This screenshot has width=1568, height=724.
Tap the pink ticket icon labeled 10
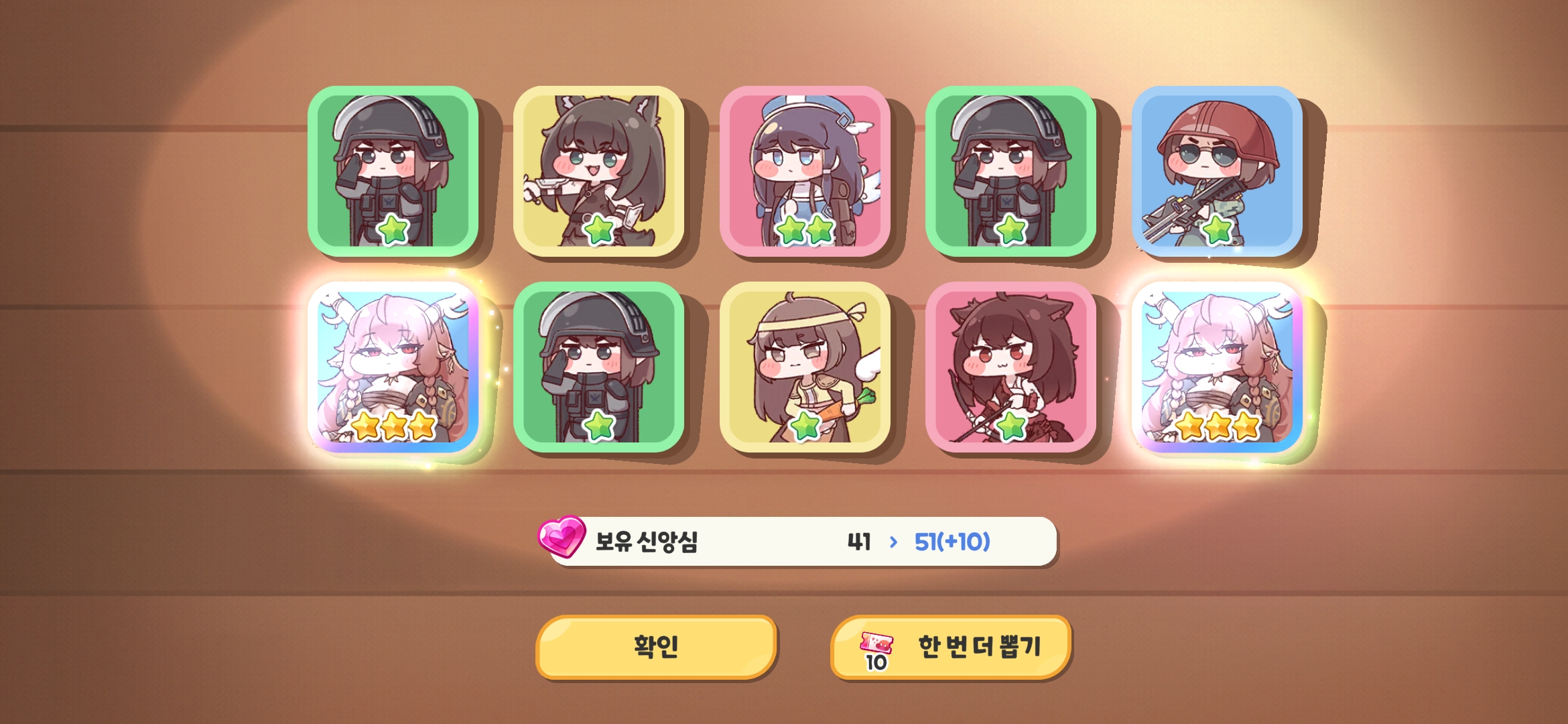click(x=876, y=650)
